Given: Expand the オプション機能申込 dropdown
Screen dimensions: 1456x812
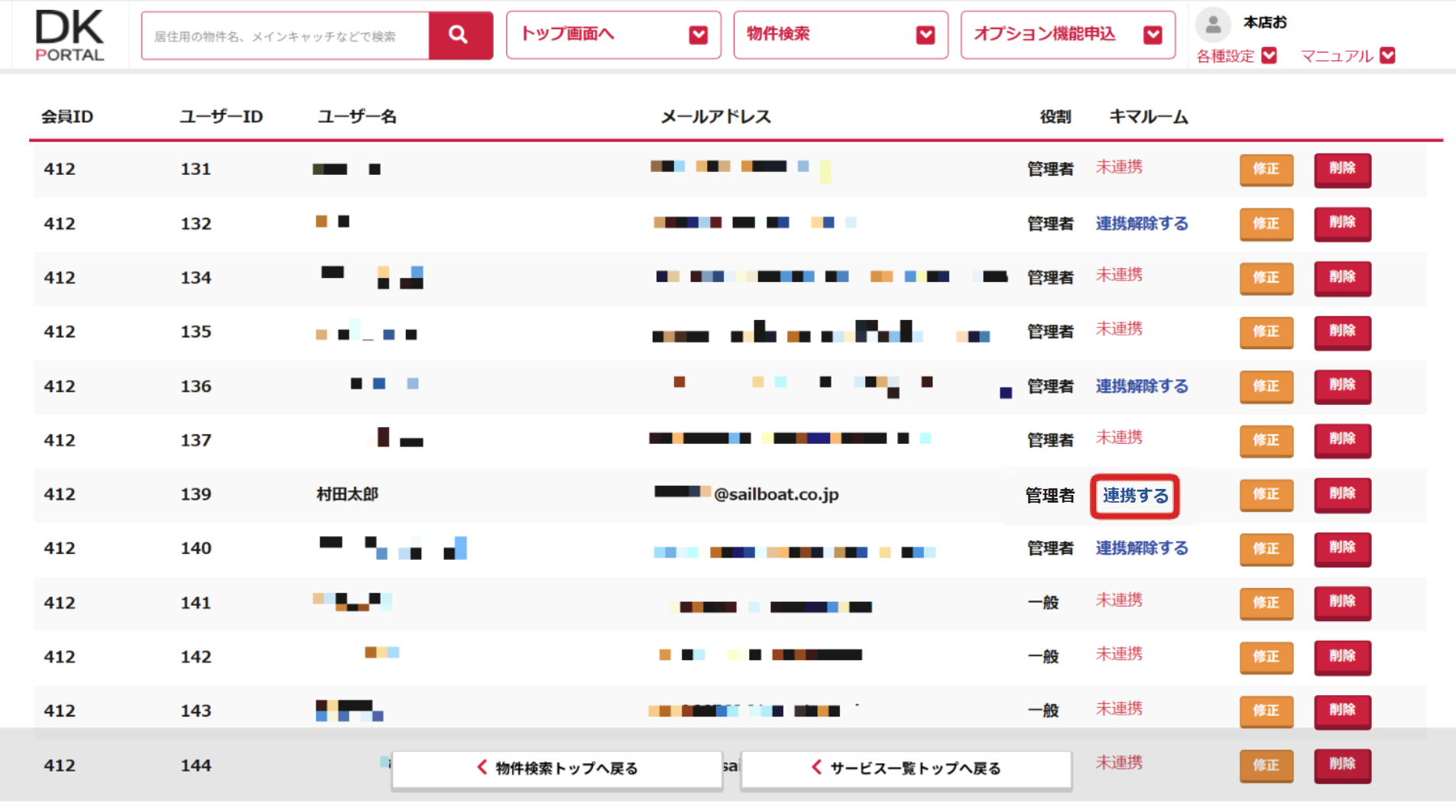Looking at the screenshot, I should point(1068,35).
